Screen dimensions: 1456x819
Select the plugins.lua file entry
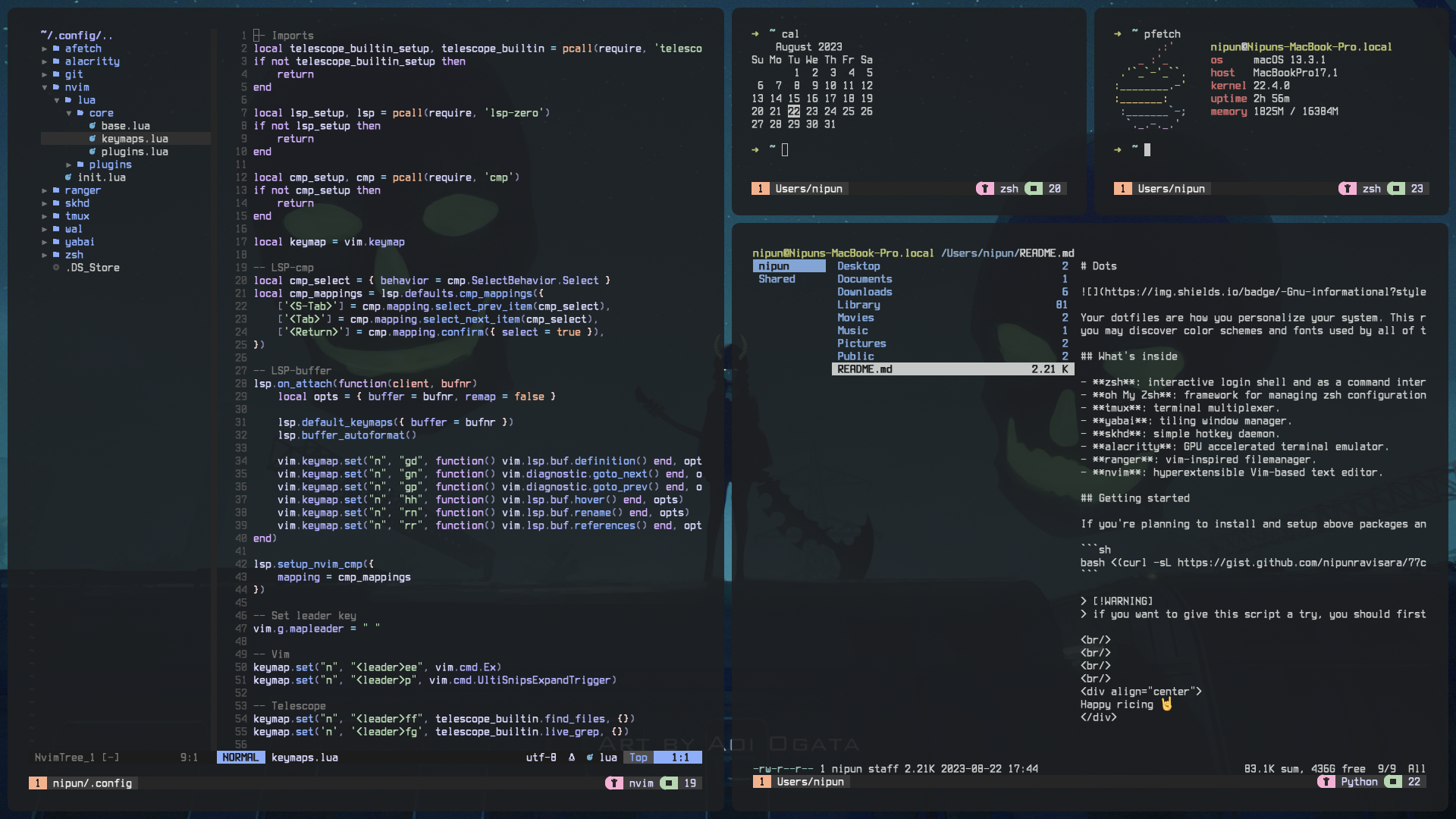tap(134, 151)
